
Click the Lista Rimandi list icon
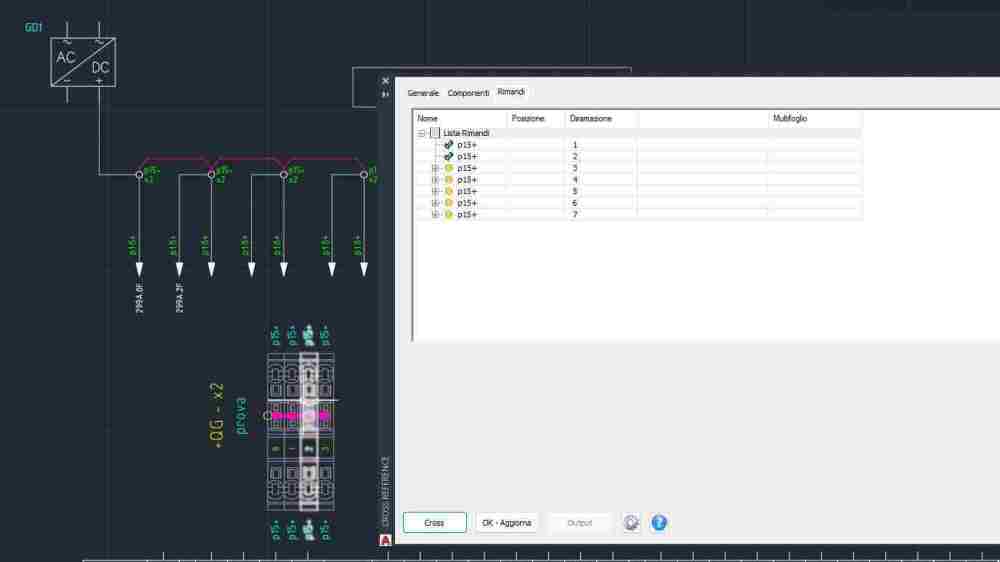click(435, 133)
